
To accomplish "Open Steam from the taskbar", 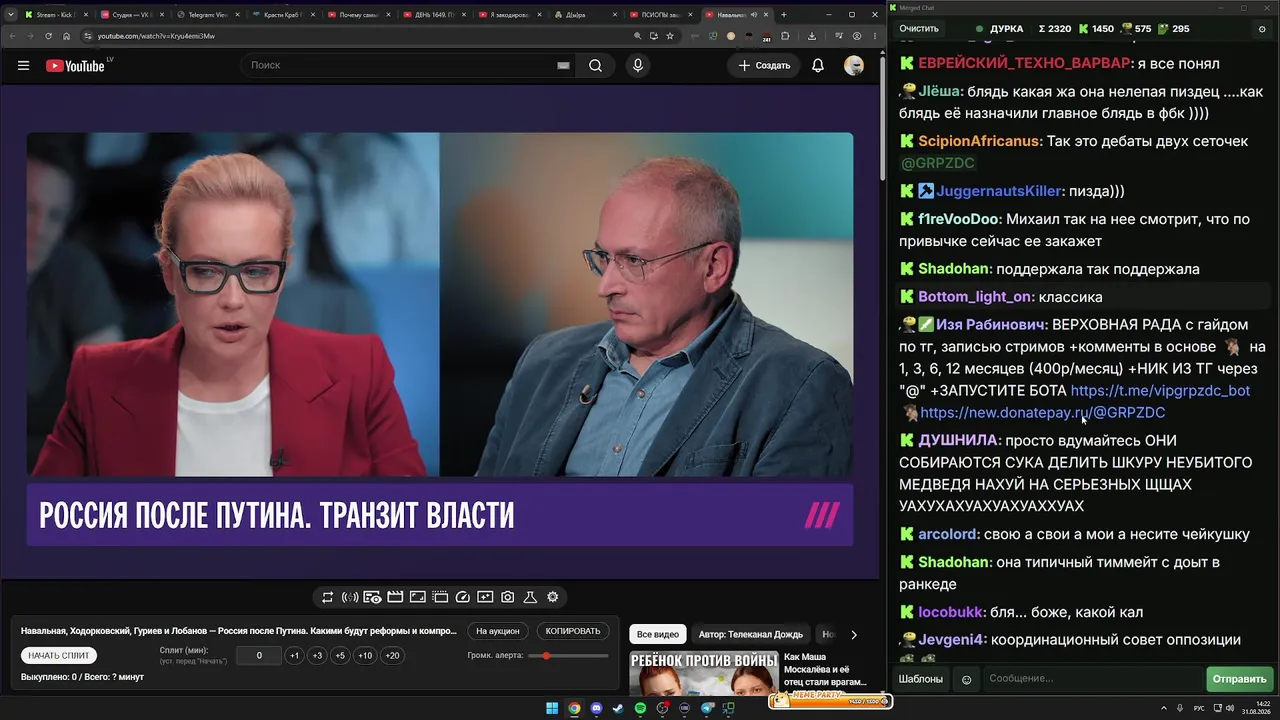I will (x=618, y=708).
